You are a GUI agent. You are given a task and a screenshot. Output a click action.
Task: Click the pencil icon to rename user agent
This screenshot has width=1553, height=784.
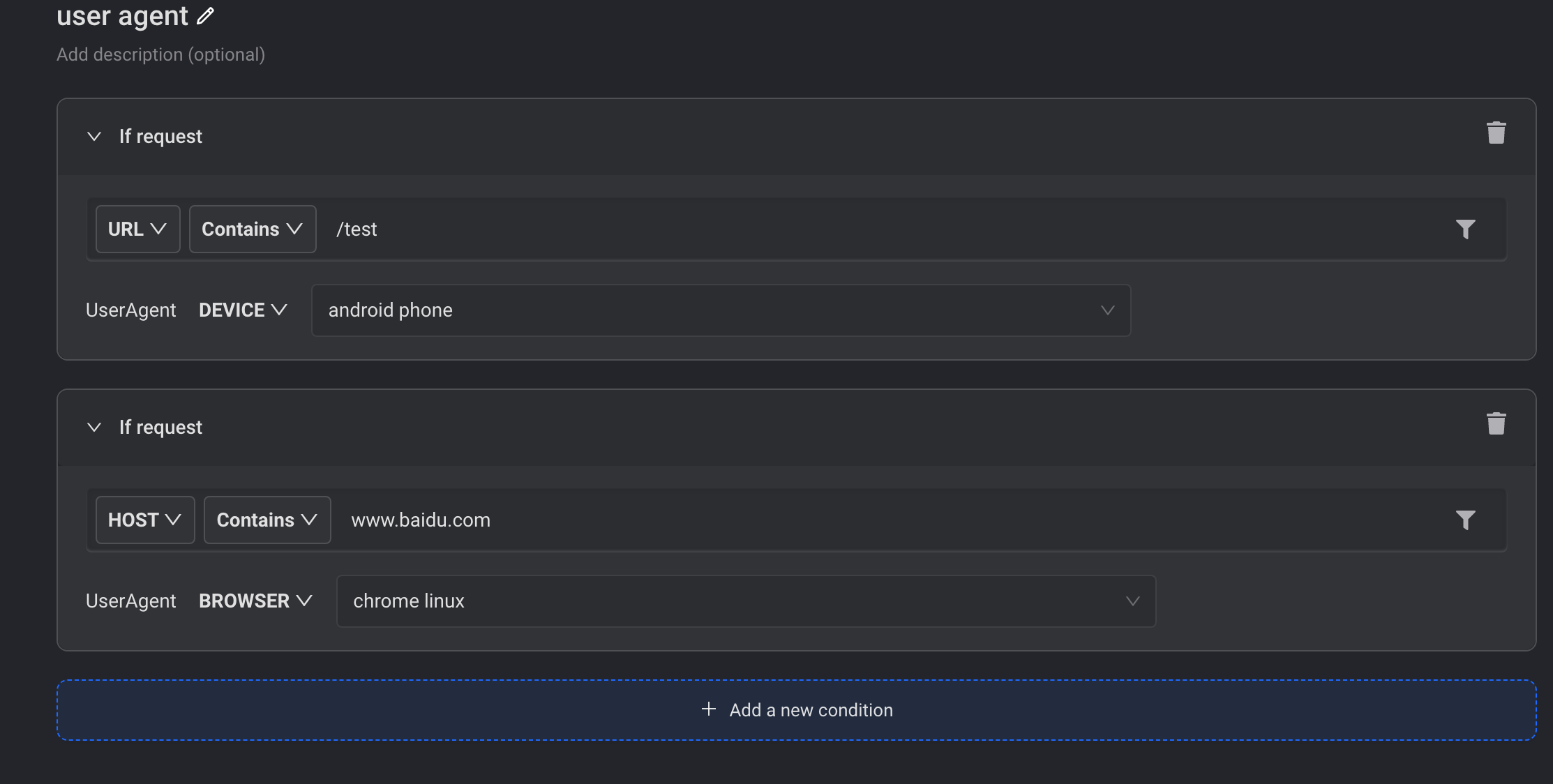click(x=205, y=16)
